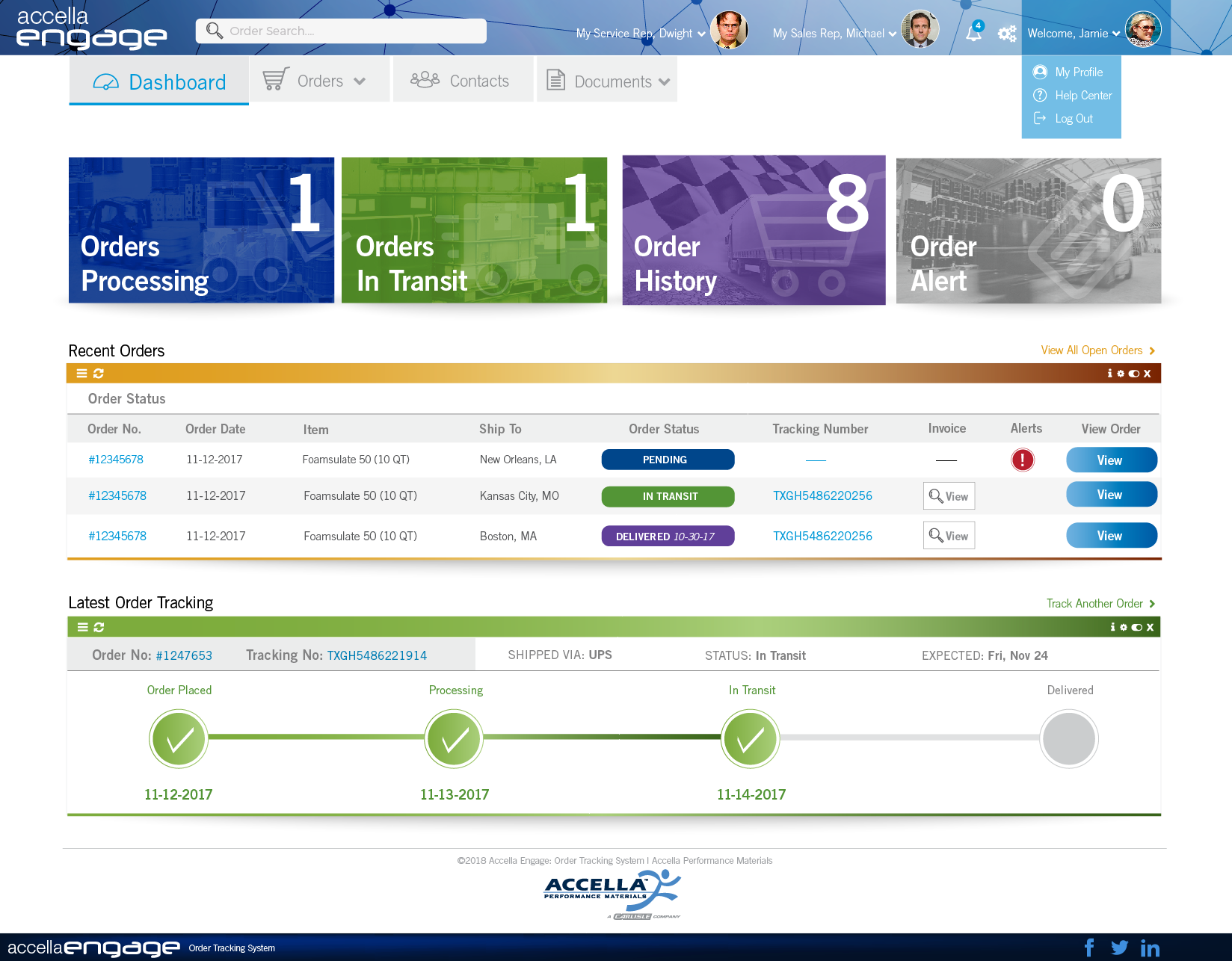Viewport: 1232px width, 961px height.
Task: Open order #1247653 in tracking panel
Action: tap(184, 655)
